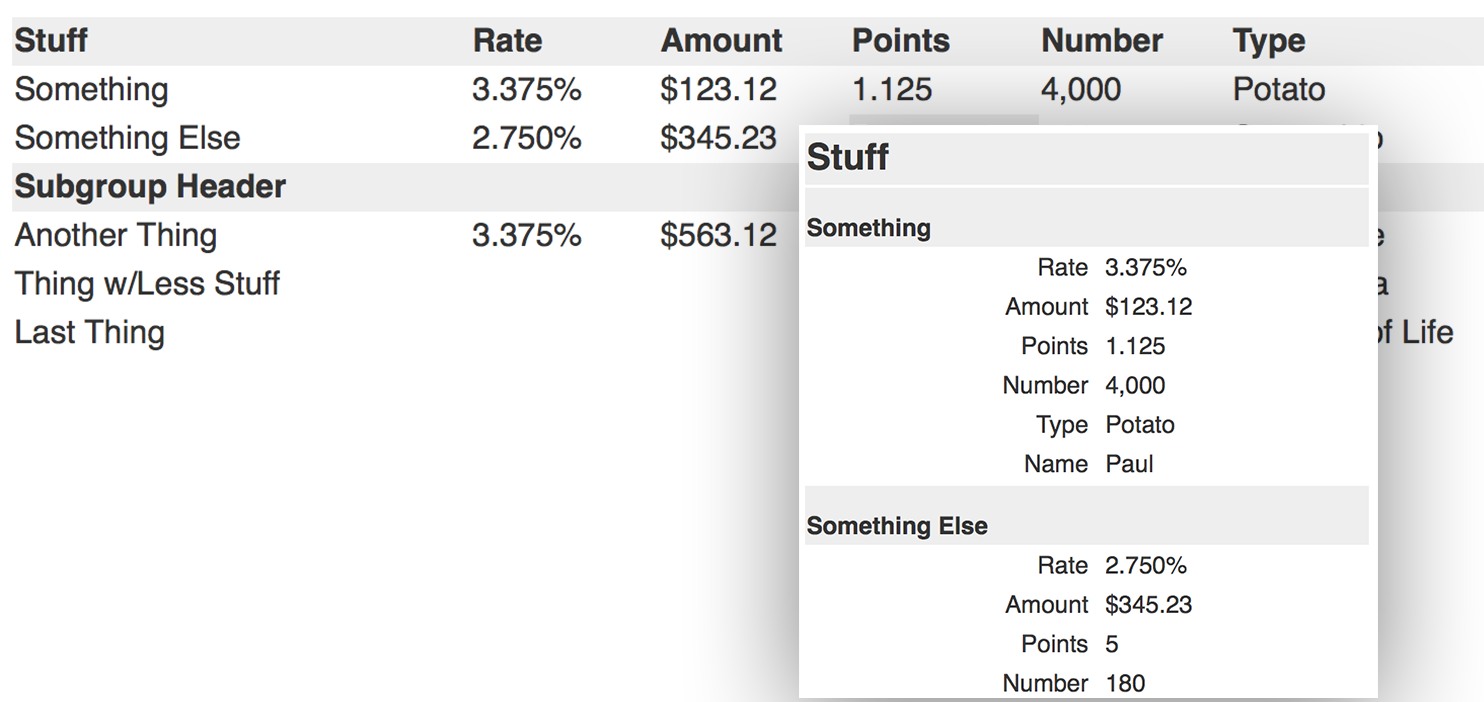Click the 4,000 cell in the main table

pos(1081,90)
